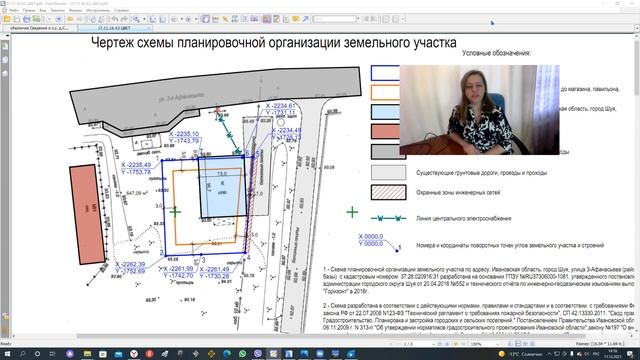The width and height of the screenshot is (640, 360).
Task: Open the Bookmarks panel in left sidebar
Action: click(5, 46)
